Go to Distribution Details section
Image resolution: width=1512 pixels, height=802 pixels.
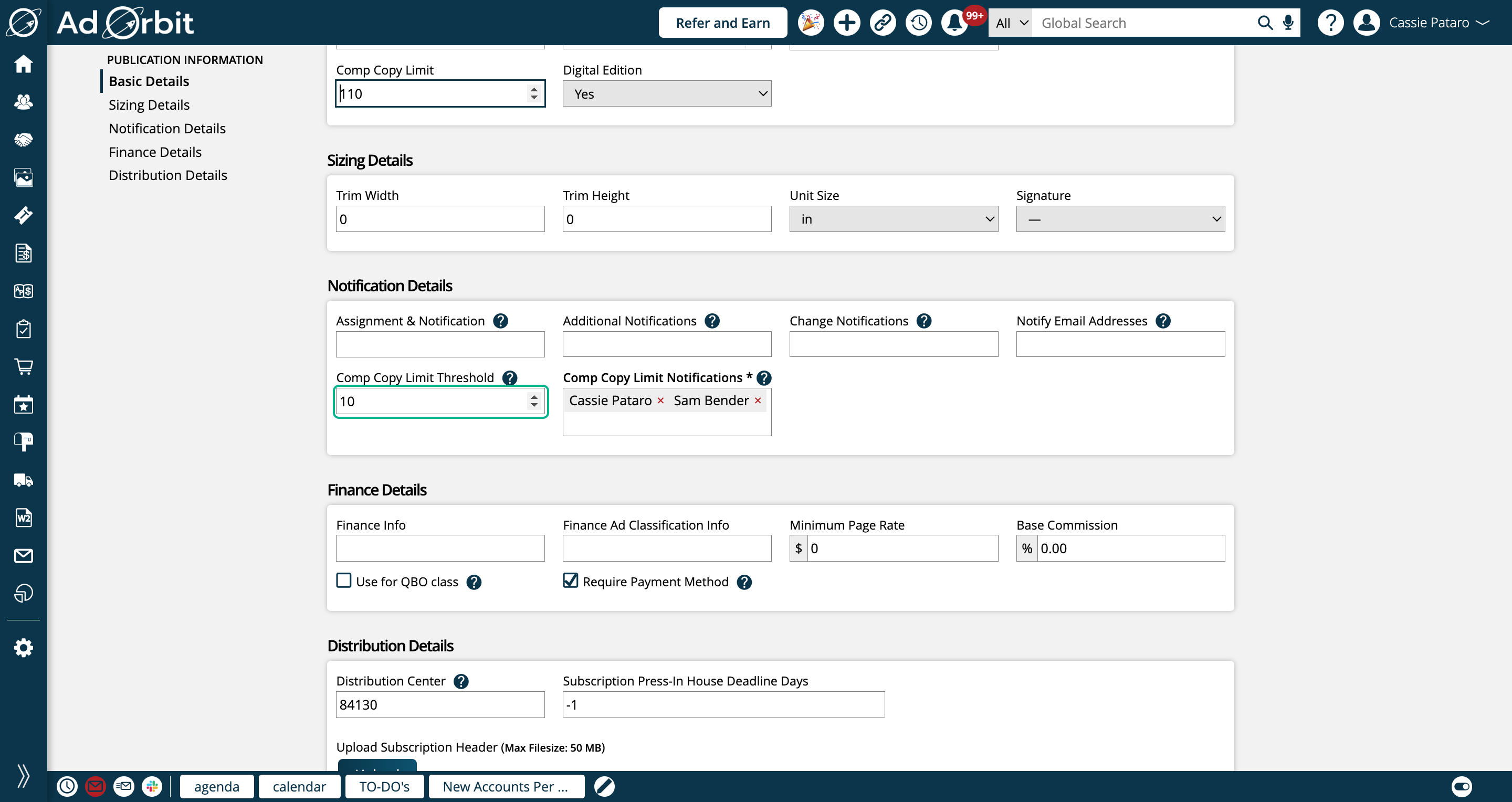pos(168,175)
